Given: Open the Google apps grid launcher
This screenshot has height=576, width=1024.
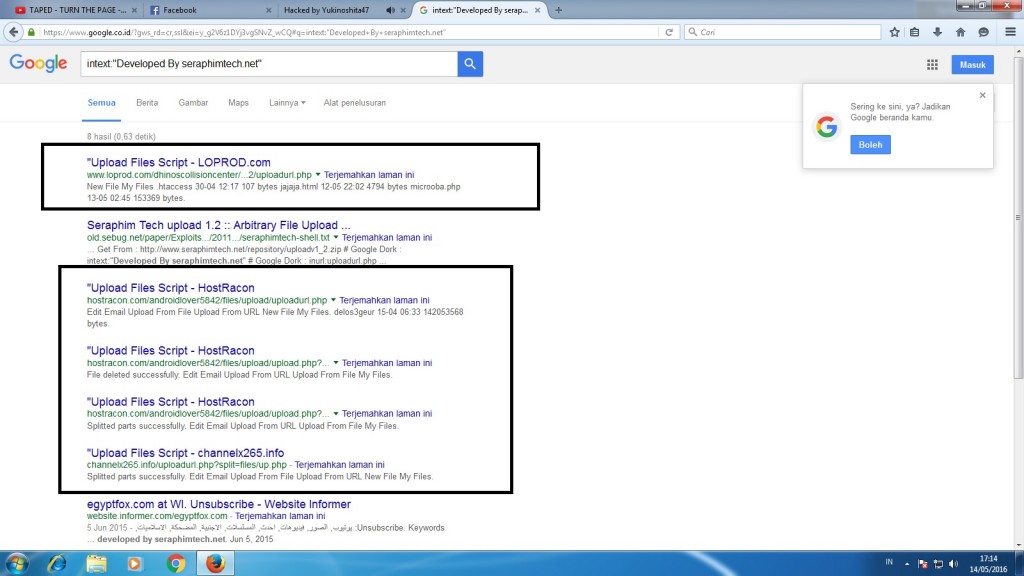Looking at the screenshot, I should click(x=932, y=64).
